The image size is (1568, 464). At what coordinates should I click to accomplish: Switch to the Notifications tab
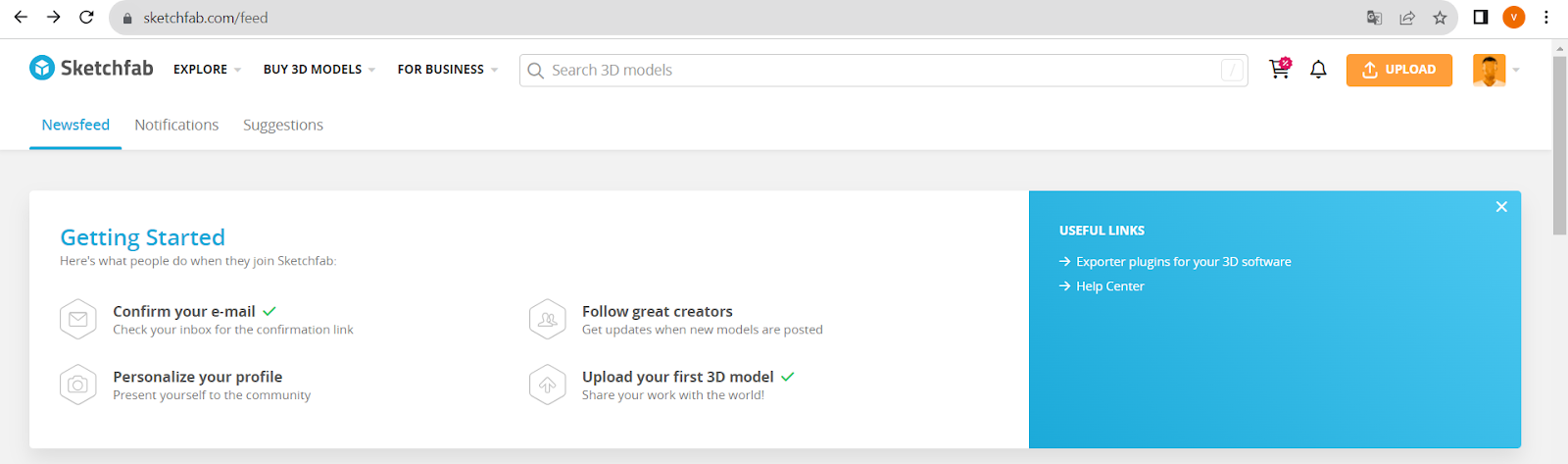pos(176,125)
